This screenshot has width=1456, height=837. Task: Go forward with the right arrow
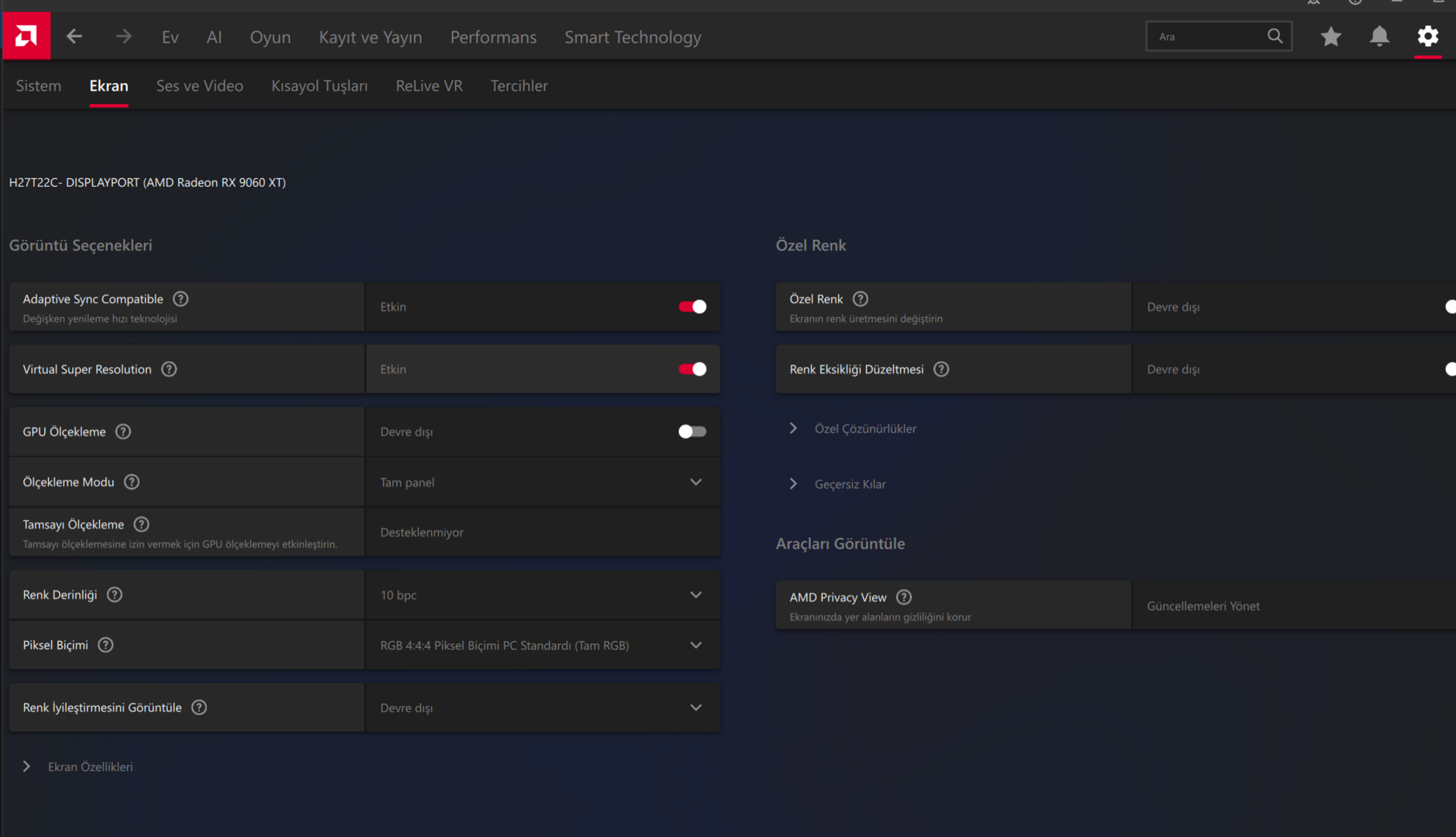124,36
